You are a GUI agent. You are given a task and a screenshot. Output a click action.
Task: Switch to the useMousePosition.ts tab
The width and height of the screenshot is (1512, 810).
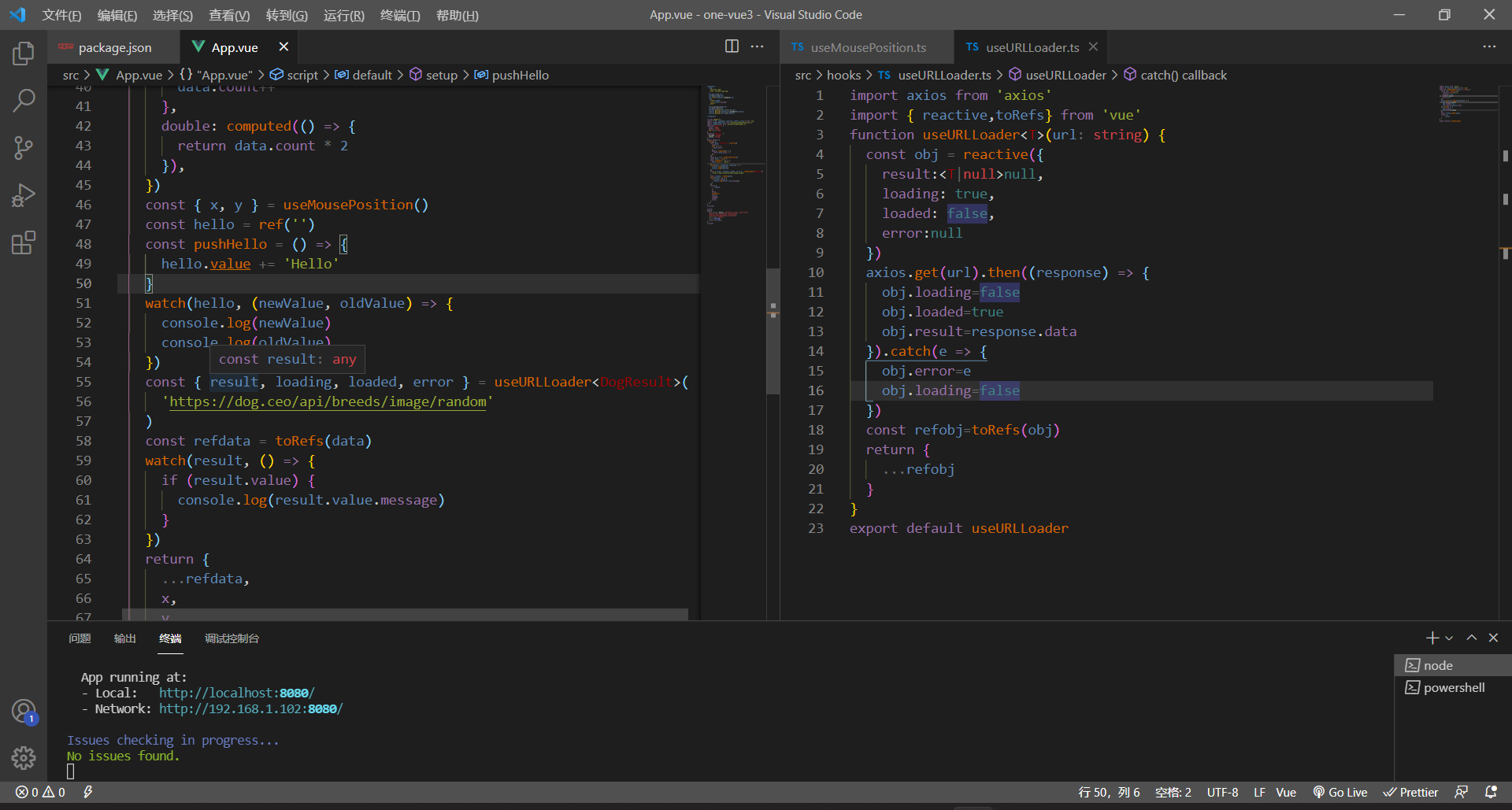coord(868,47)
